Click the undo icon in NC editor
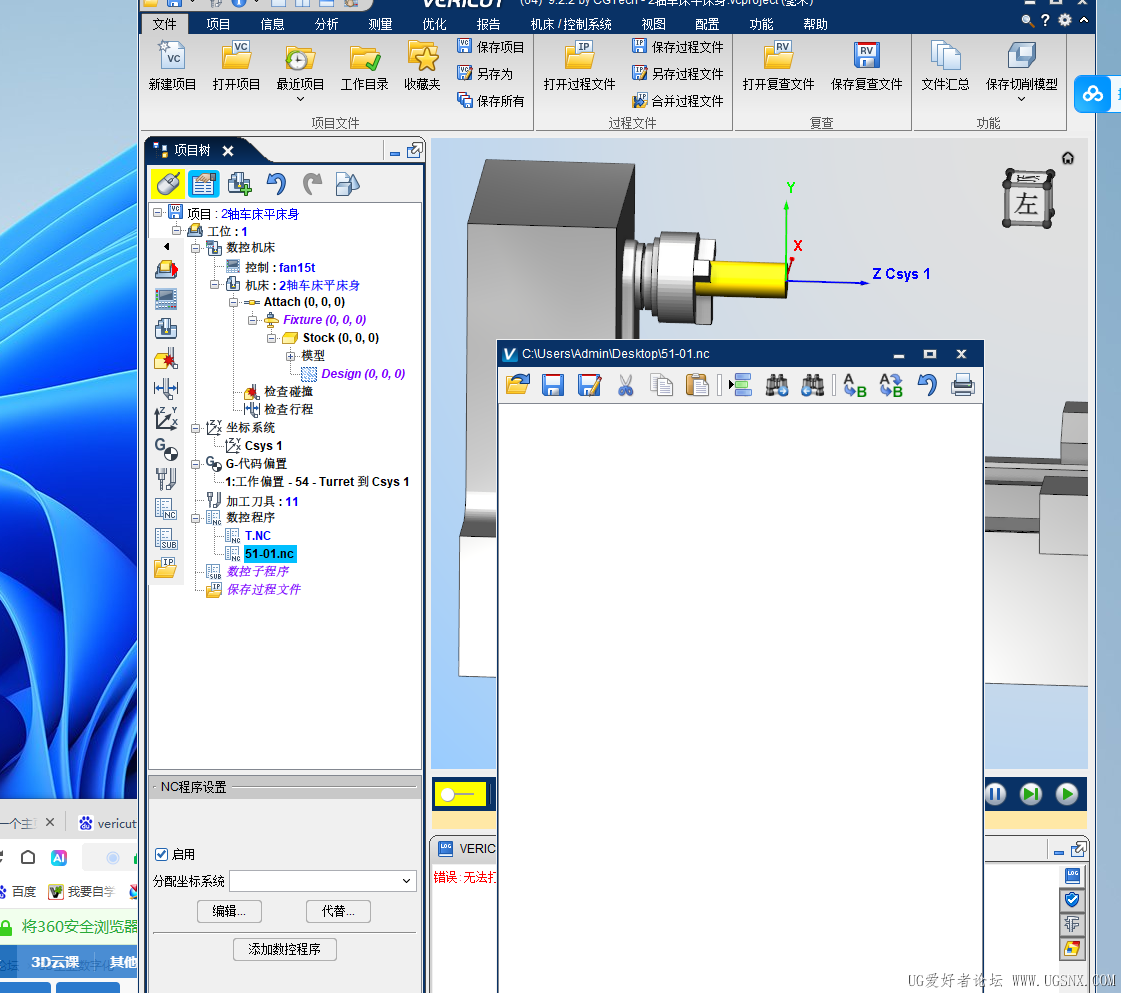Viewport: 1121px width, 993px height. pyautogui.click(x=927, y=385)
